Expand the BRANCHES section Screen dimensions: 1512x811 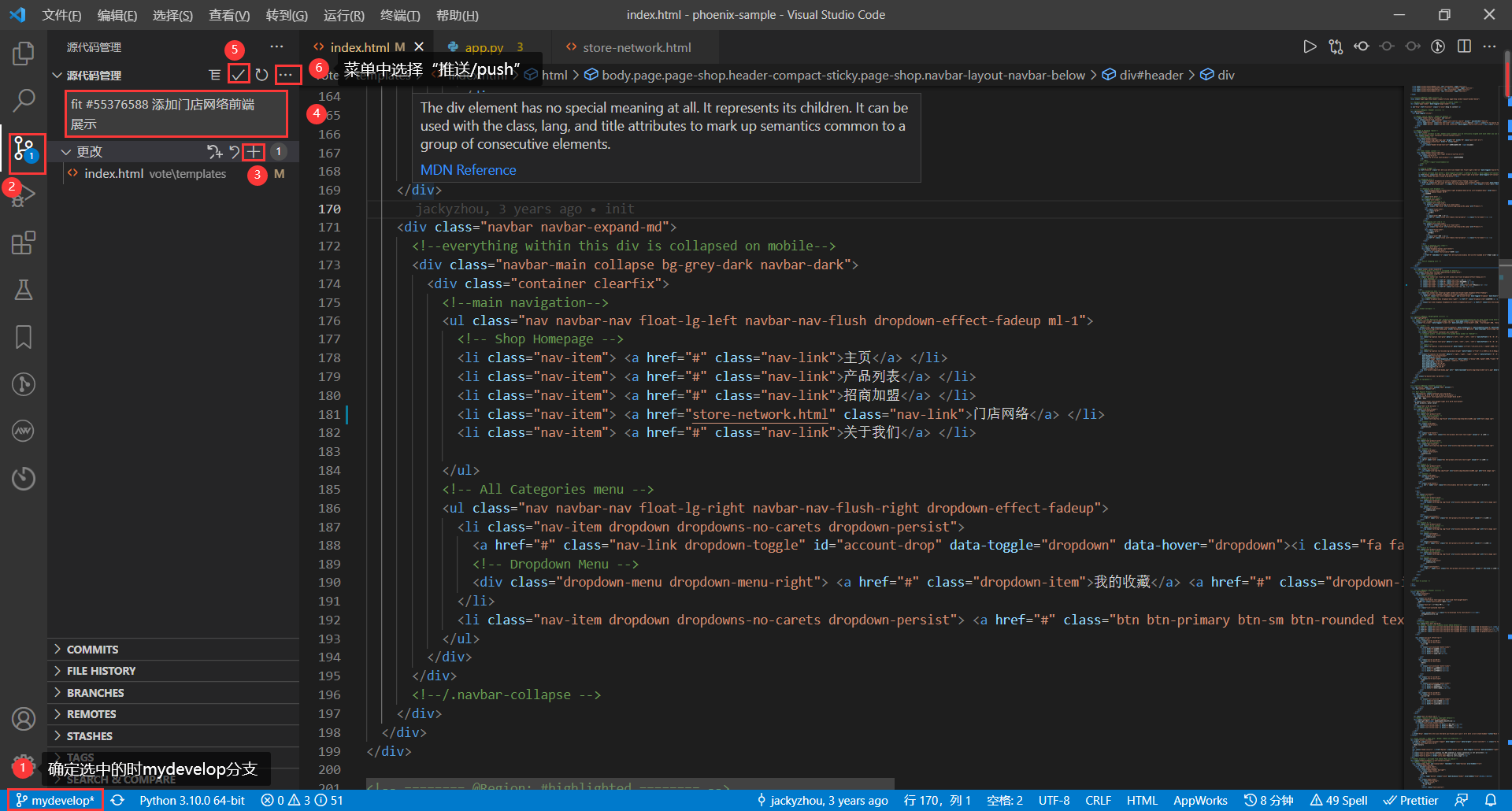pos(95,693)
